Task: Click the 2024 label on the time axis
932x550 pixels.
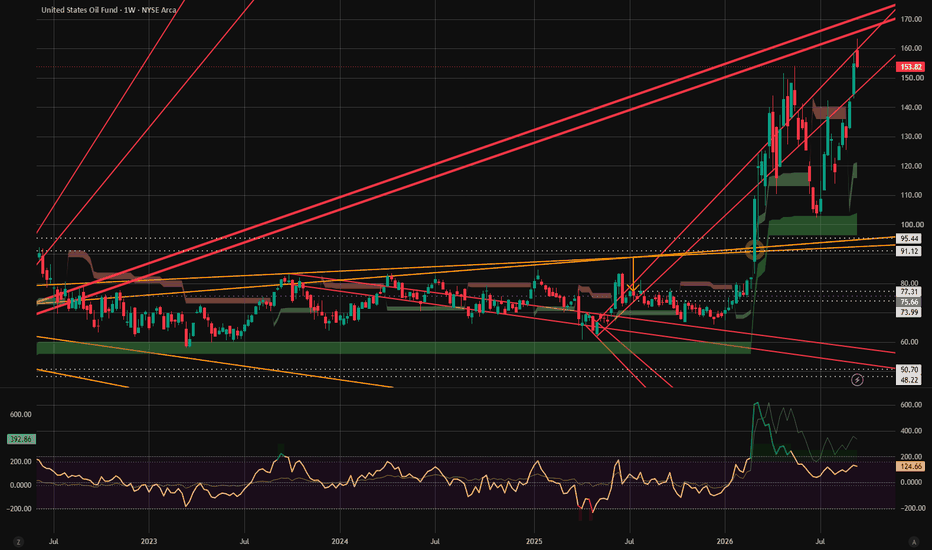Action: click(339, 542)
